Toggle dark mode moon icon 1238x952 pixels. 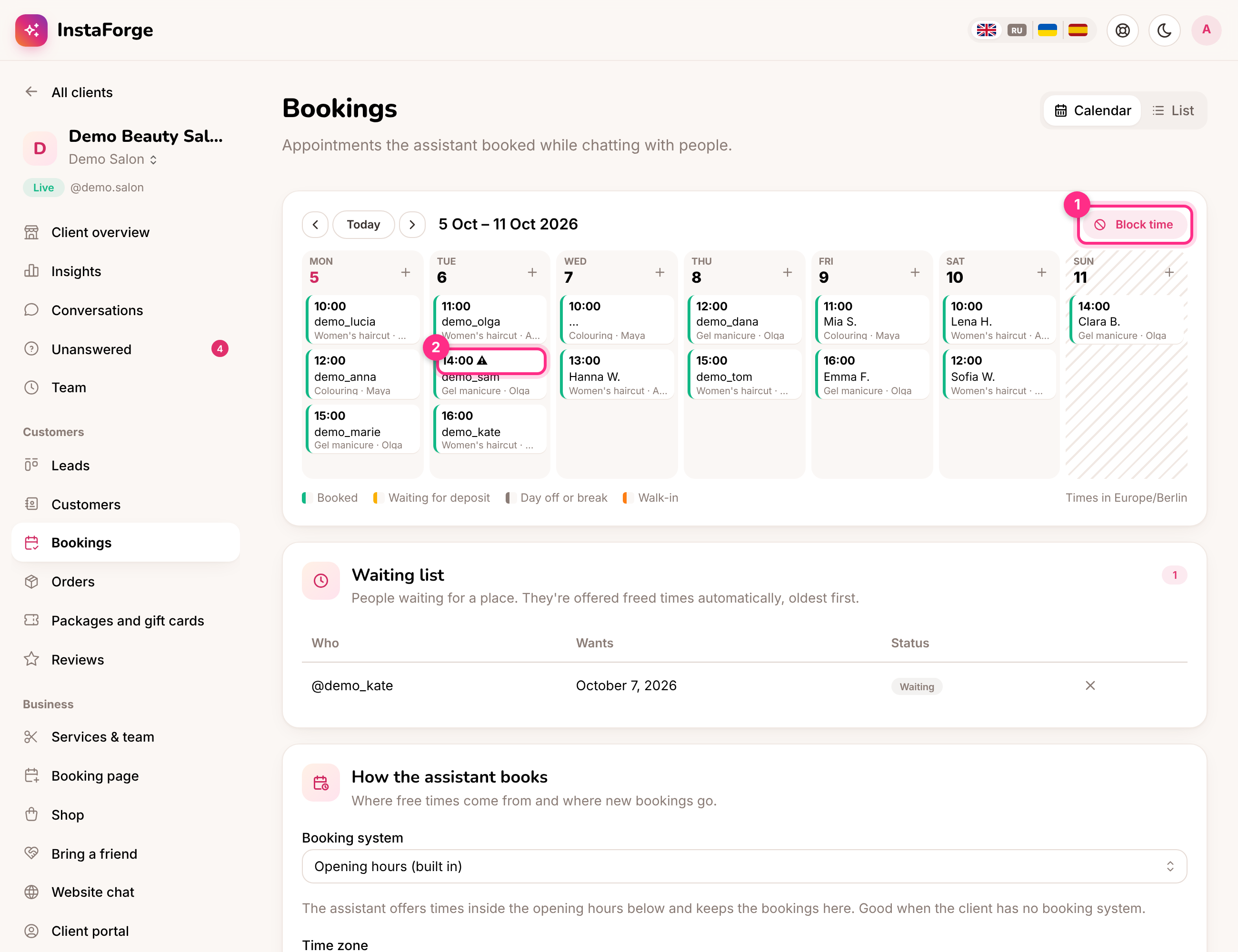(1165, 30)
